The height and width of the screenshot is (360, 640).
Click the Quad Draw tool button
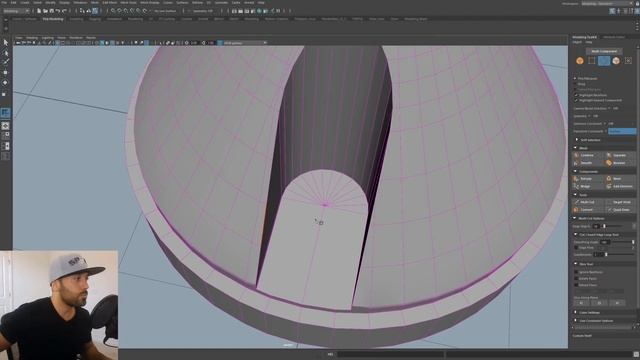(x=620, y=209)
